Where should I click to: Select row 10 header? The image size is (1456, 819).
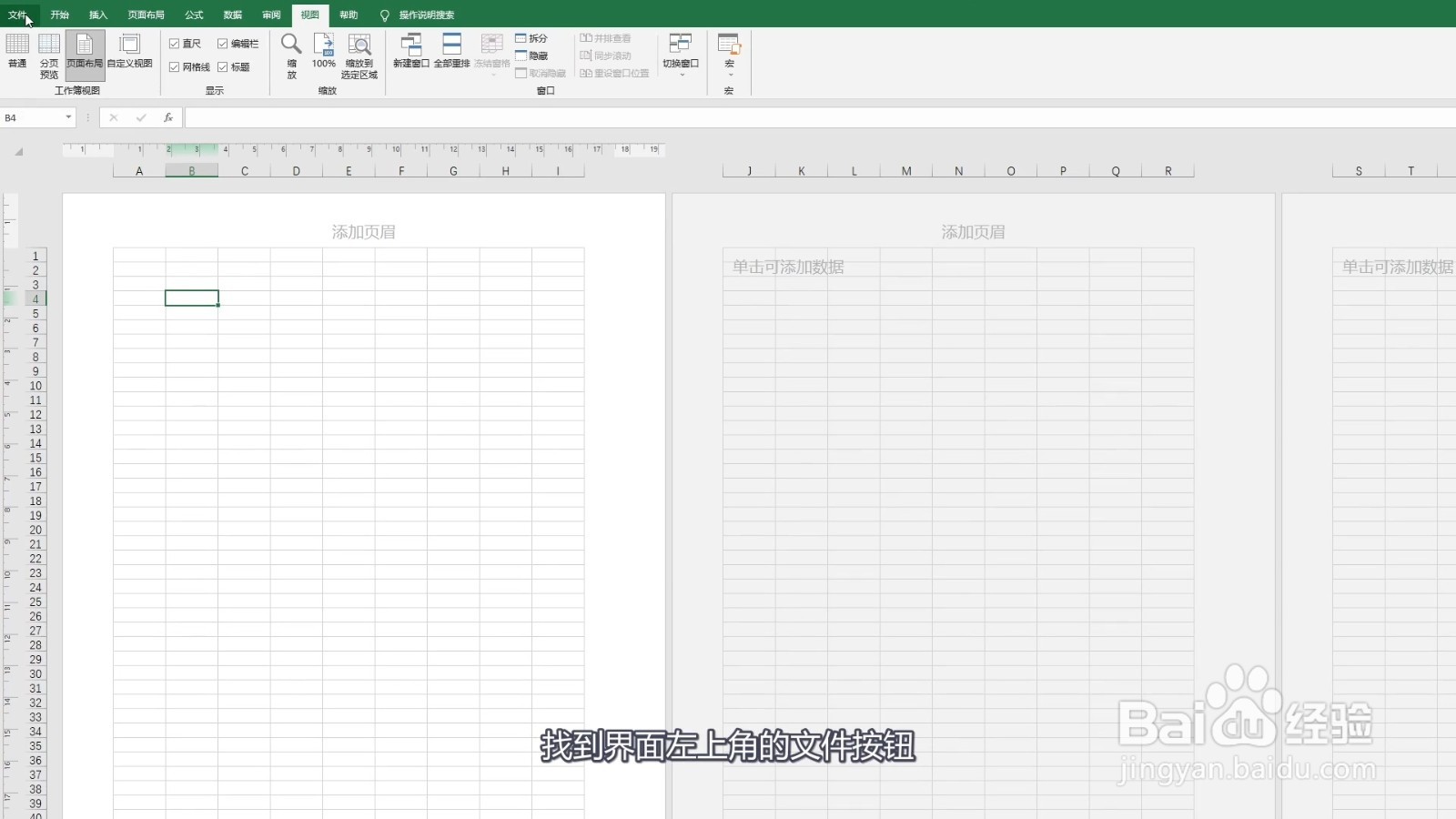point(35,386)
